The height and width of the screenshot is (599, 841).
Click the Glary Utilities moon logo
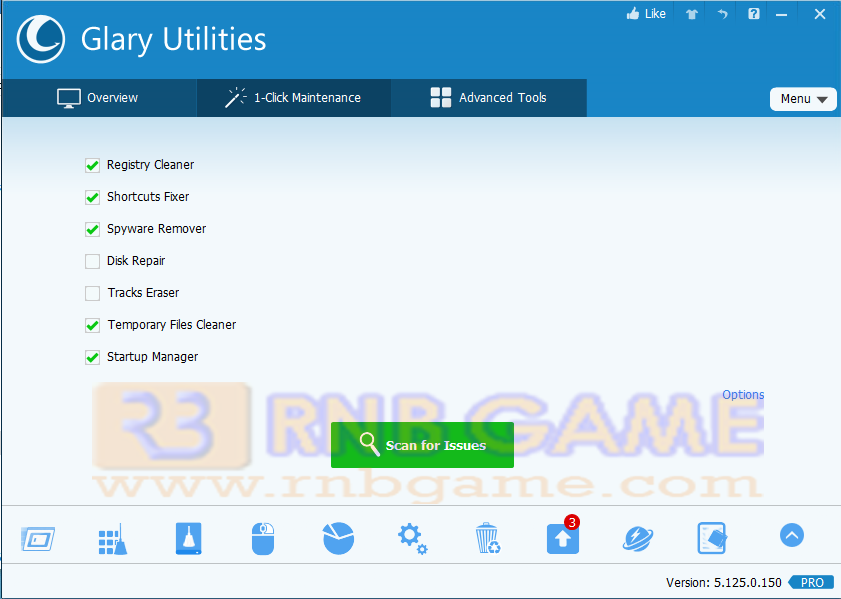41,39
